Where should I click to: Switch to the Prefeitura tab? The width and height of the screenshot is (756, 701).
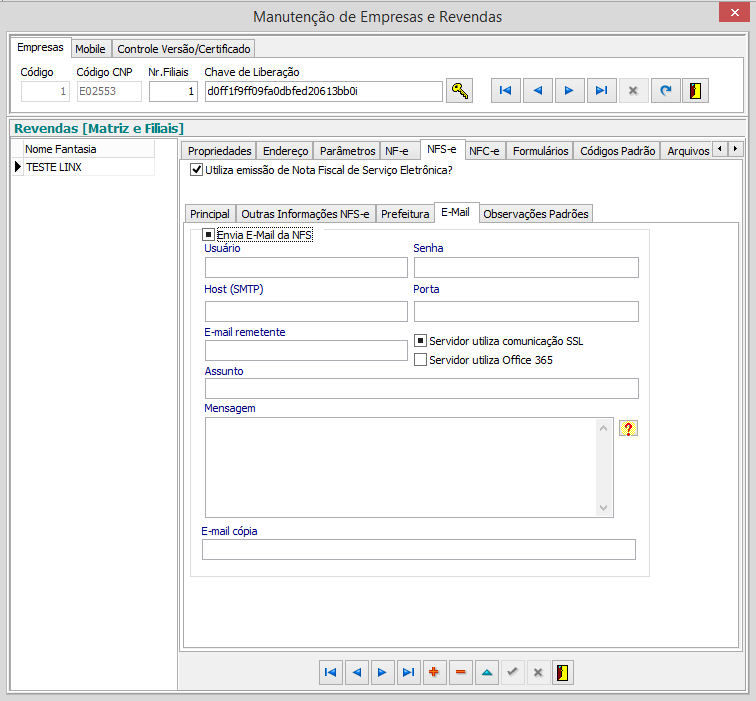point(404,214)
